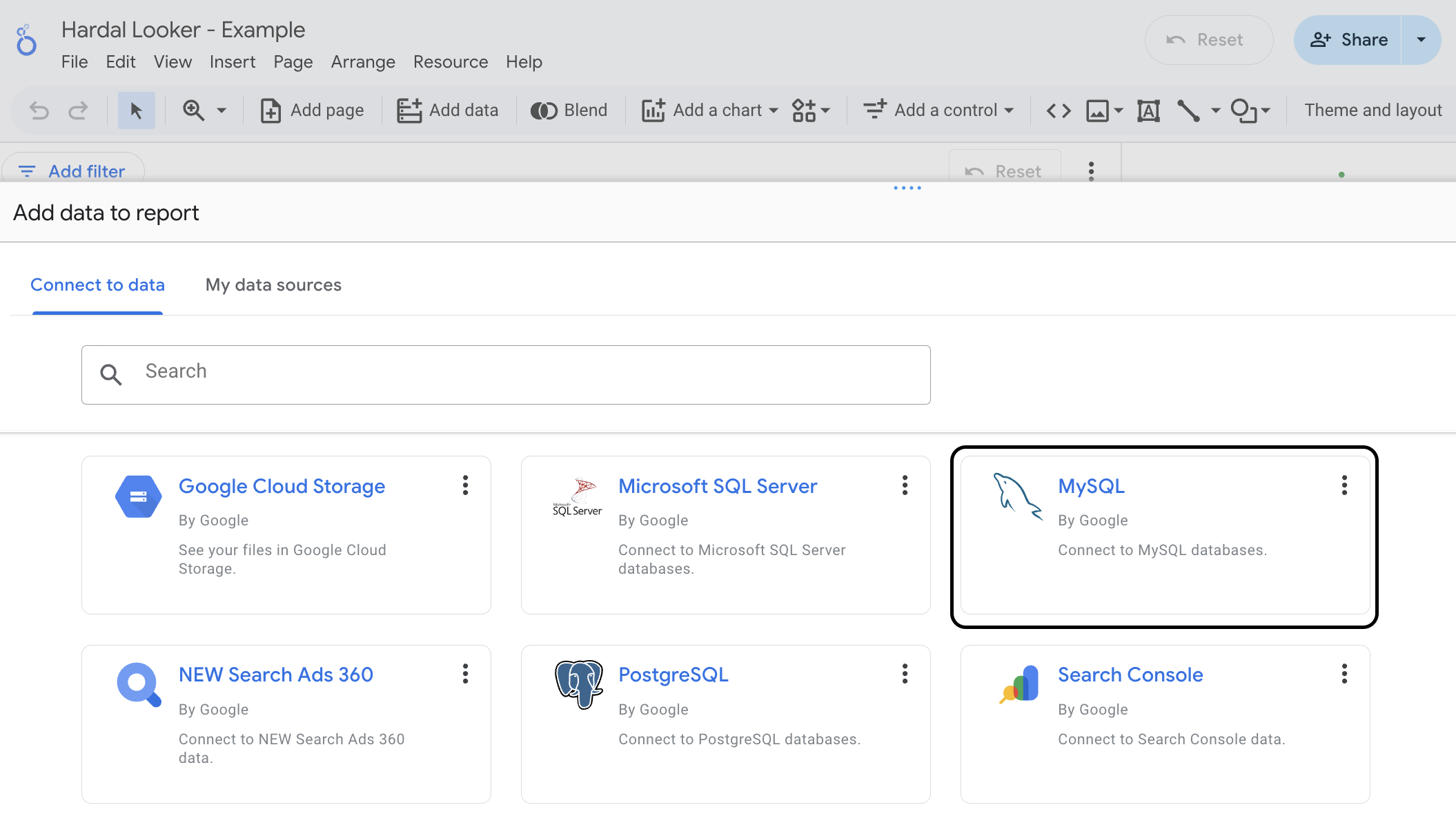Expand the Add a chart dropdown
Viewport: 1456px width, 823px height.
point(774,110)
